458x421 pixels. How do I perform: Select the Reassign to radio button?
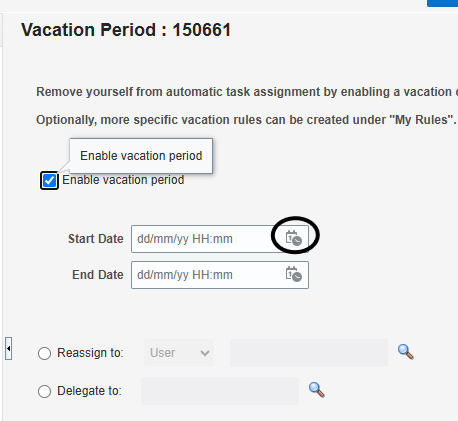pyautogui.click(x=44, y=353)
